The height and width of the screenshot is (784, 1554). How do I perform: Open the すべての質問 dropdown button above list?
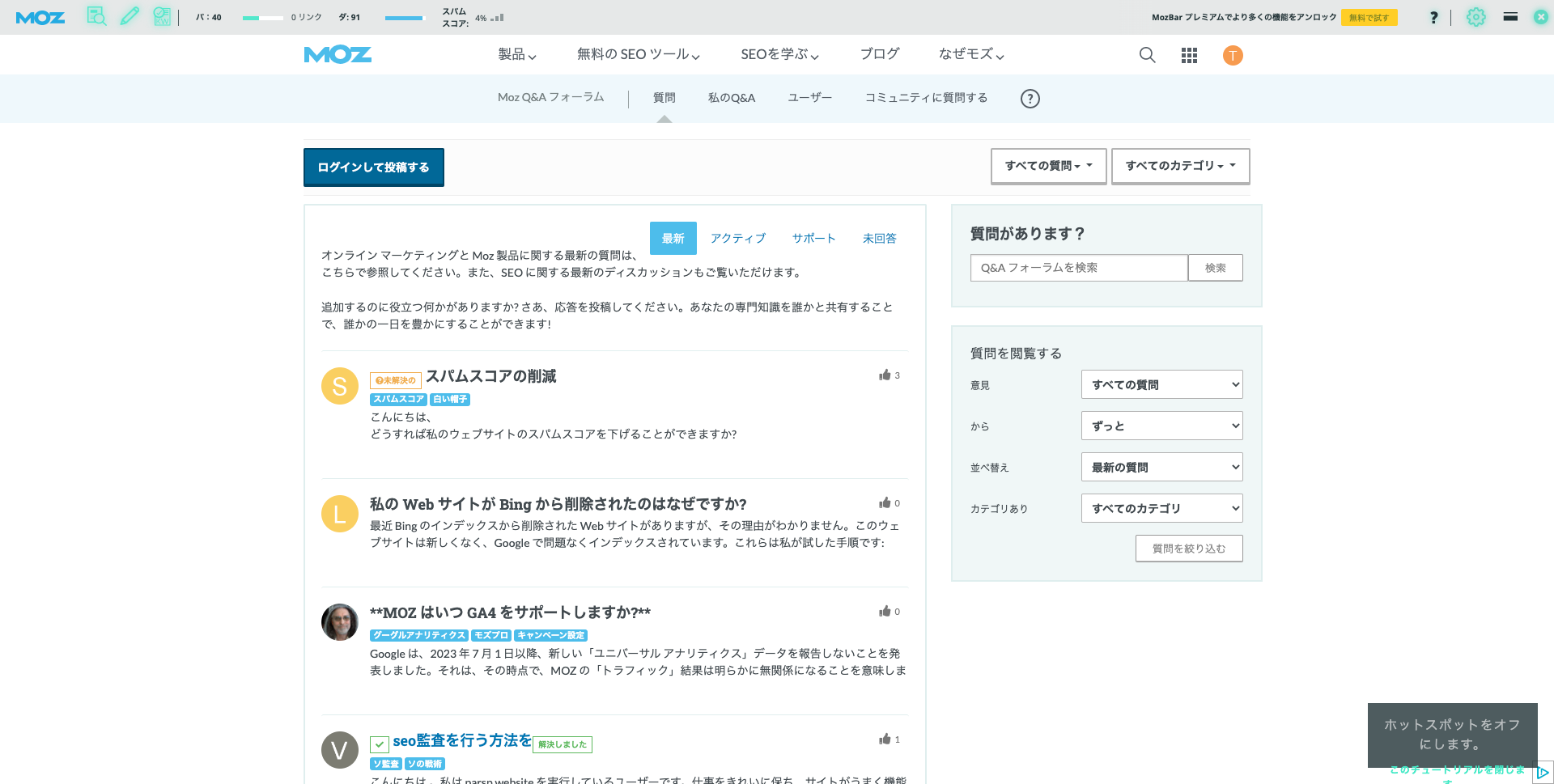1048,166
